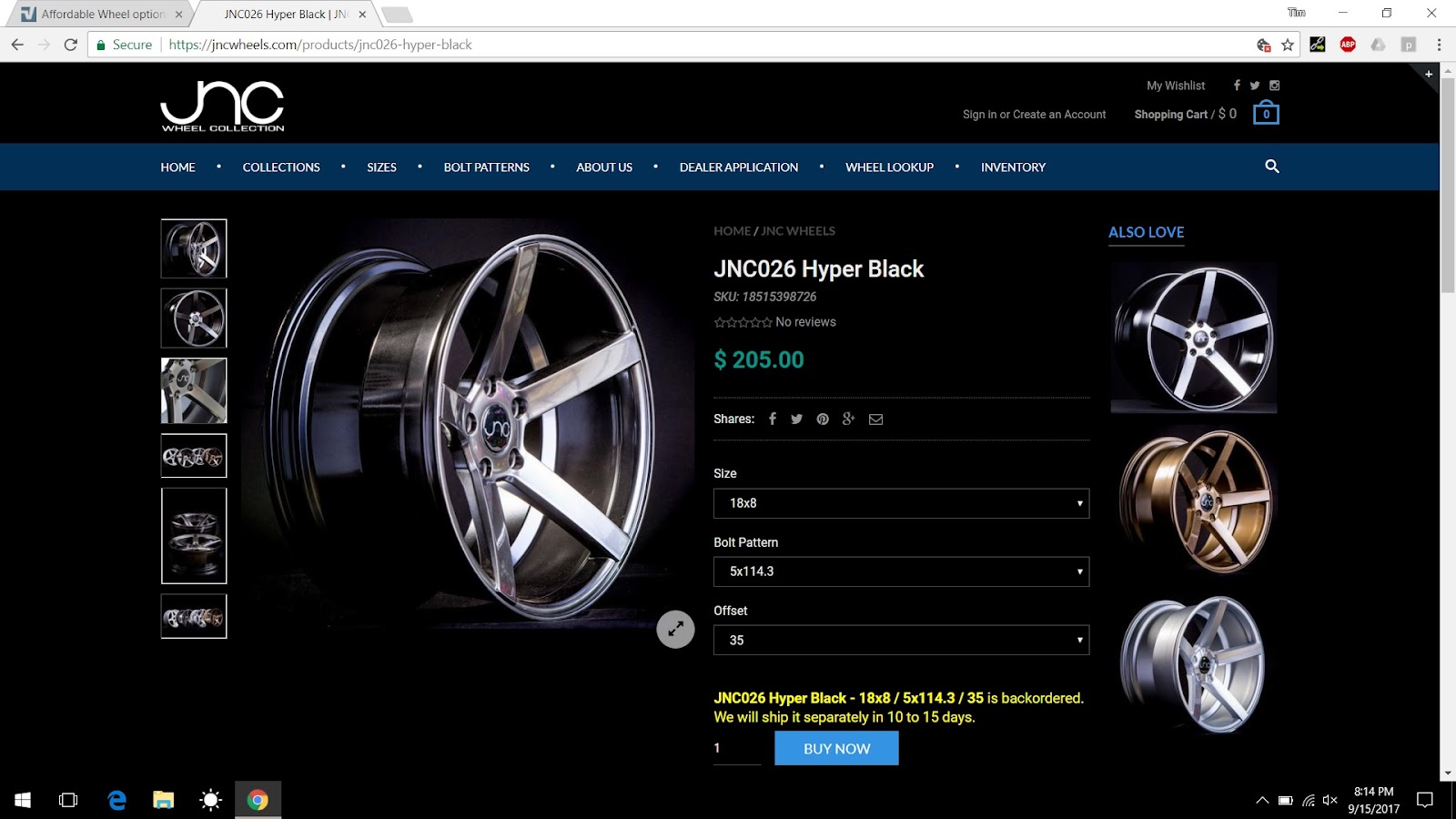
Task: Open the silver wheel under Also Love
Action: (x=1194, y=663)
